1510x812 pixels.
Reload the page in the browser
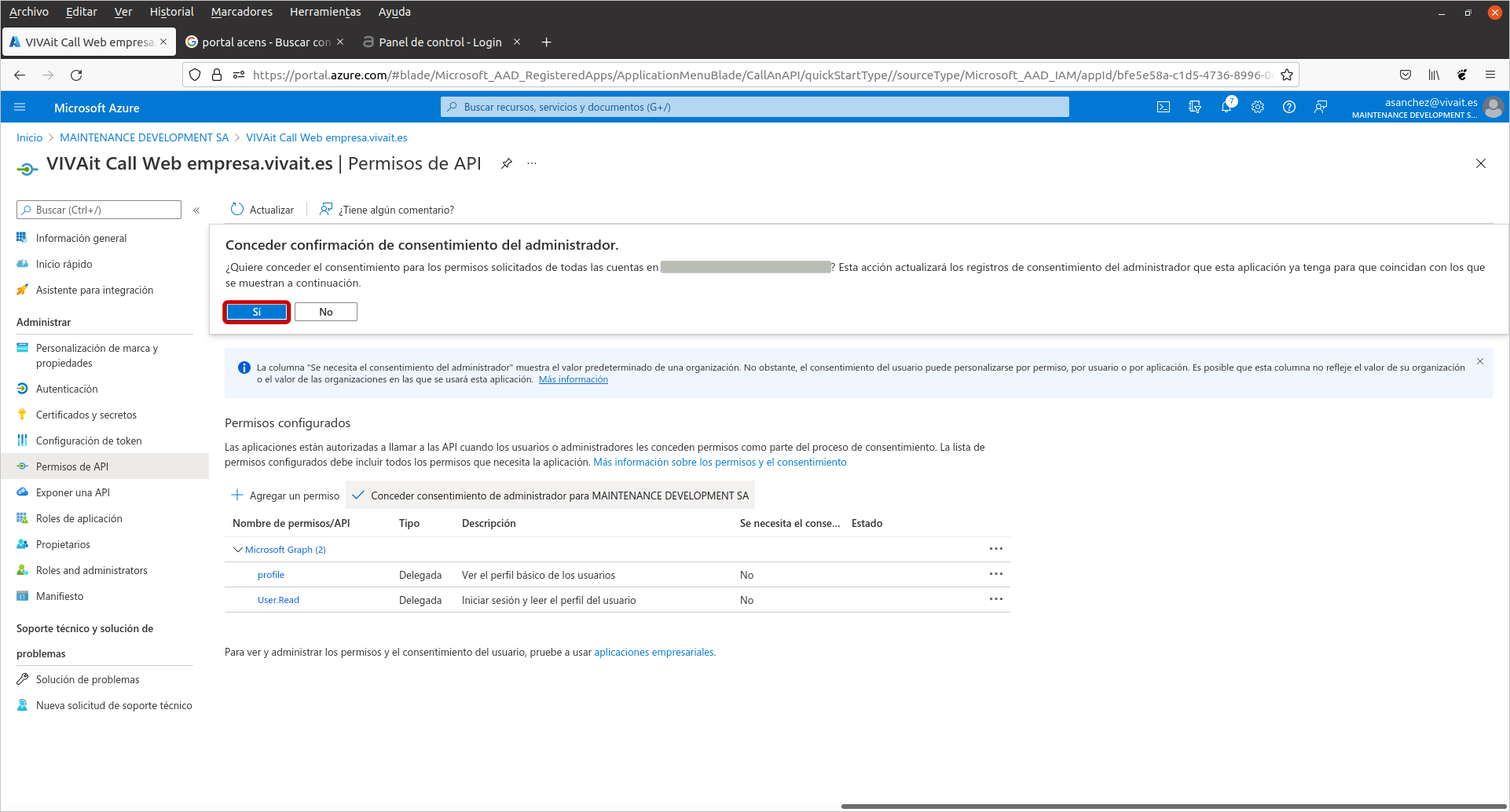[76, 75]
